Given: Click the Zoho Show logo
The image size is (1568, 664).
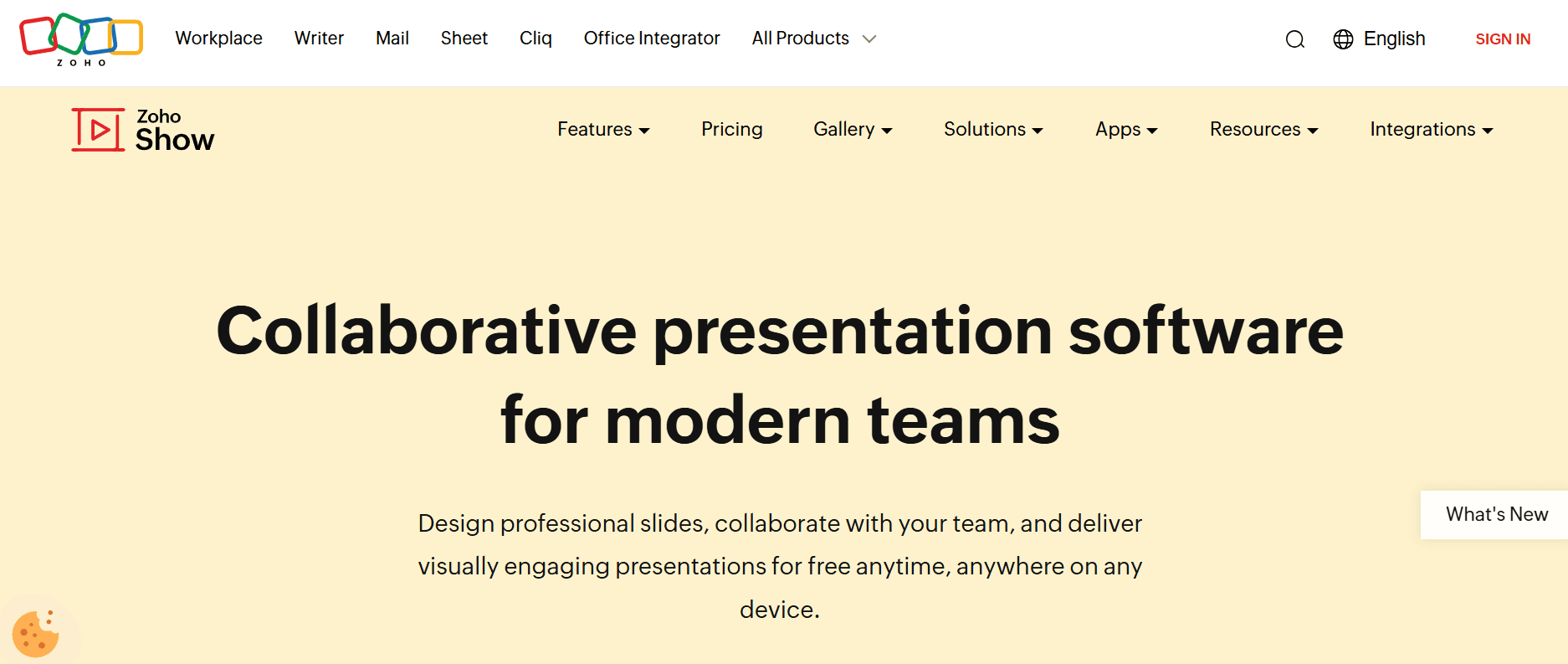Looking at the screenshot, I should click(143, 130).
